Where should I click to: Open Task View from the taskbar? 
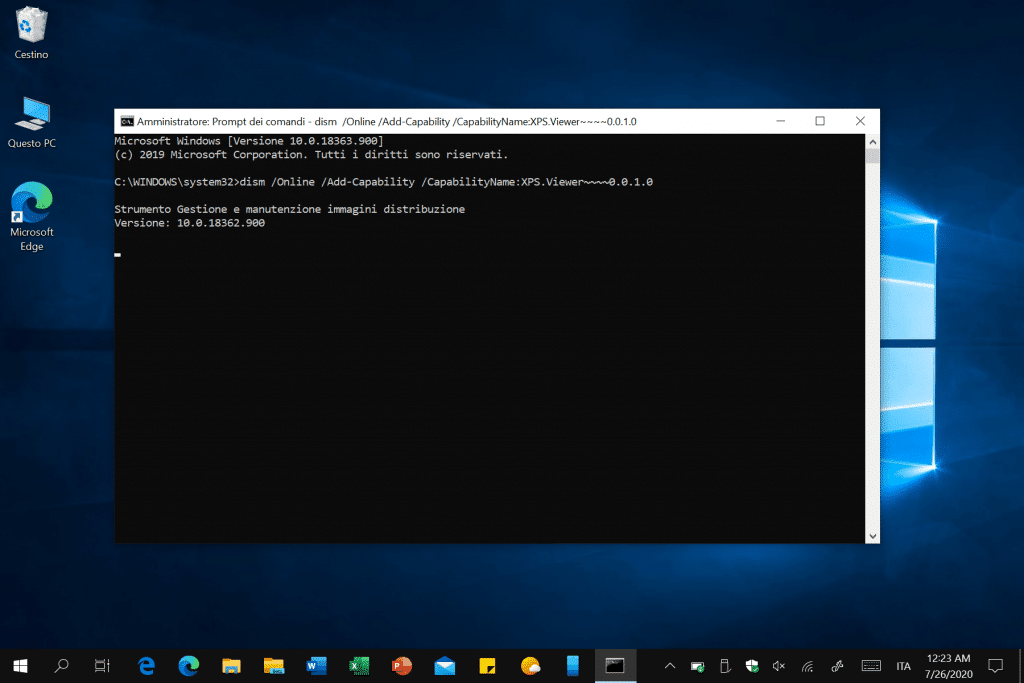click(x=101, y=665)
